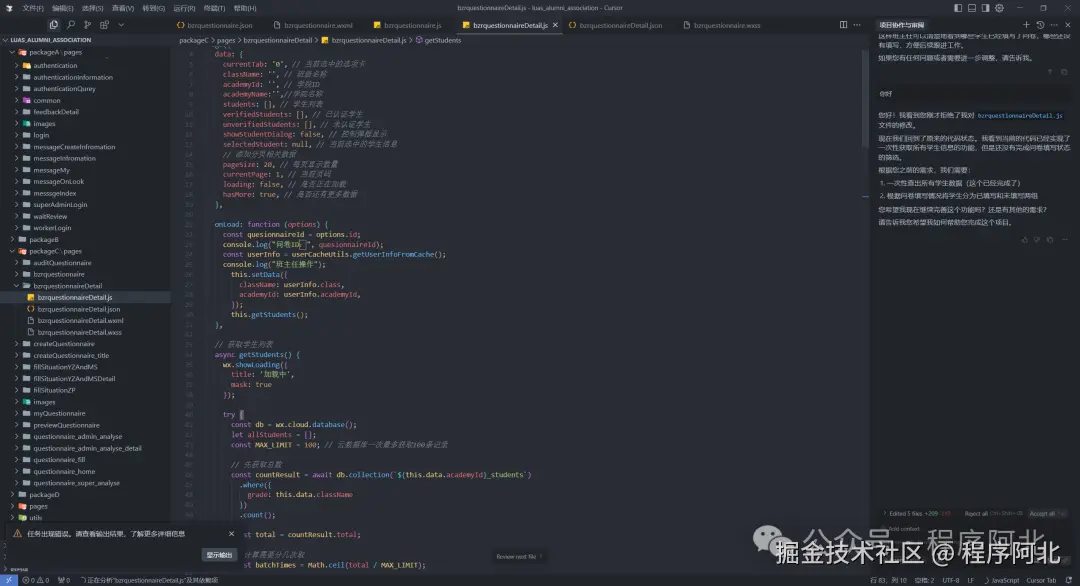This screenshot has height=586, width=1080.
Task: Open the Explorer view icon
Action: pos(54,25)
